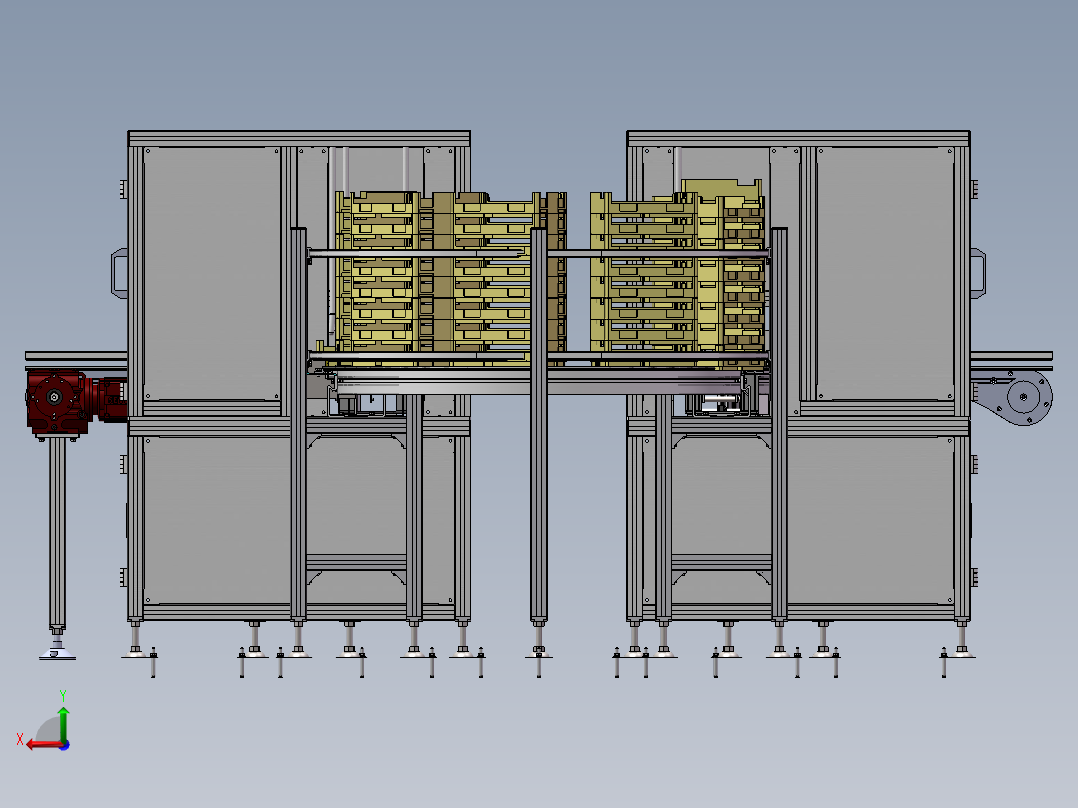Image resolution: width=1078 pixels, height=808 pixels.
Task: Pick the handle on the left cabinet side
Action: click(x=119, y=274)
